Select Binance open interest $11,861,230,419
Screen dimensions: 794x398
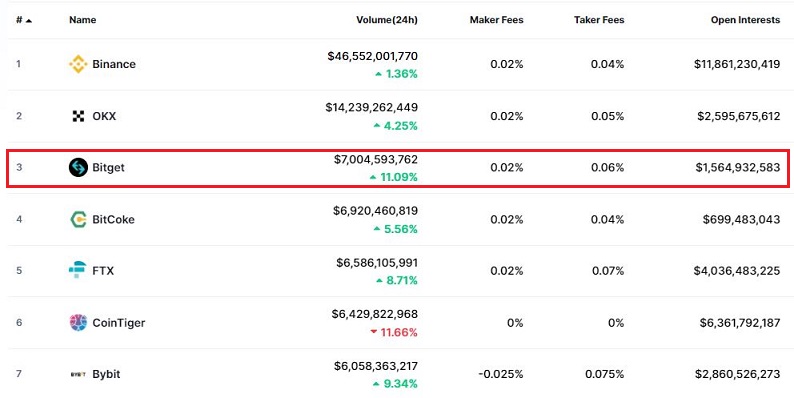(737, 64)
